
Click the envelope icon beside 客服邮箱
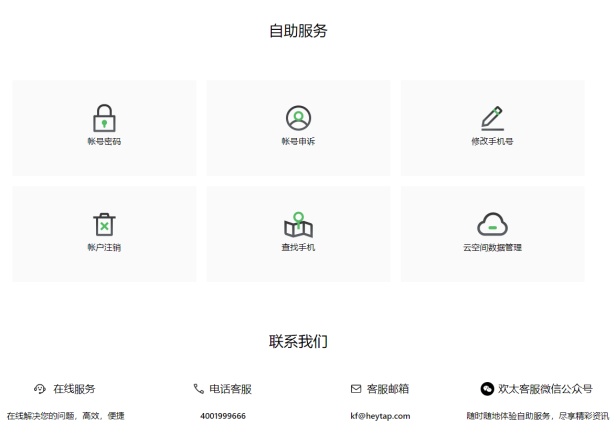[x=355, y=389]
